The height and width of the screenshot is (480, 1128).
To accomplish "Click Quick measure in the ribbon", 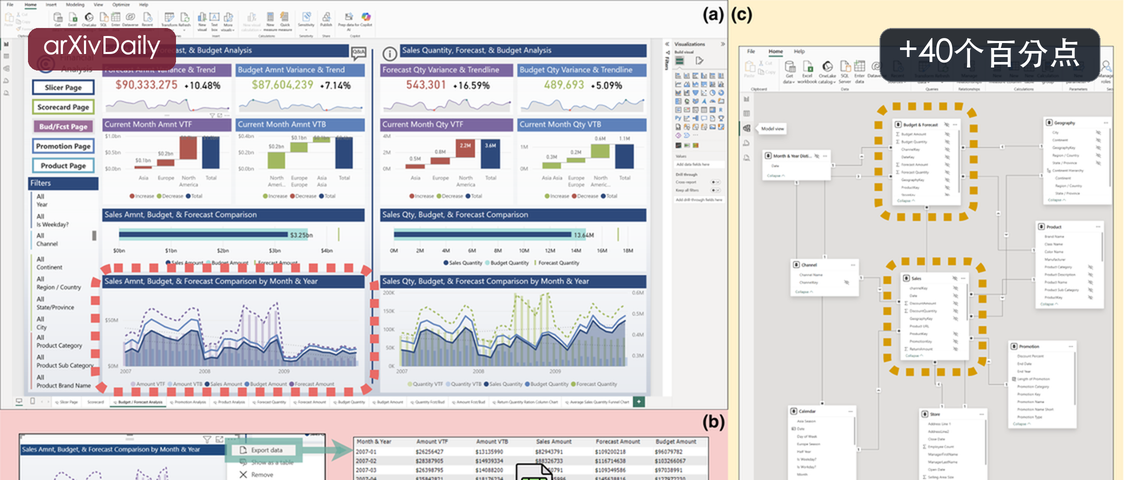I will pyautogui.click(x=285, y=21).
